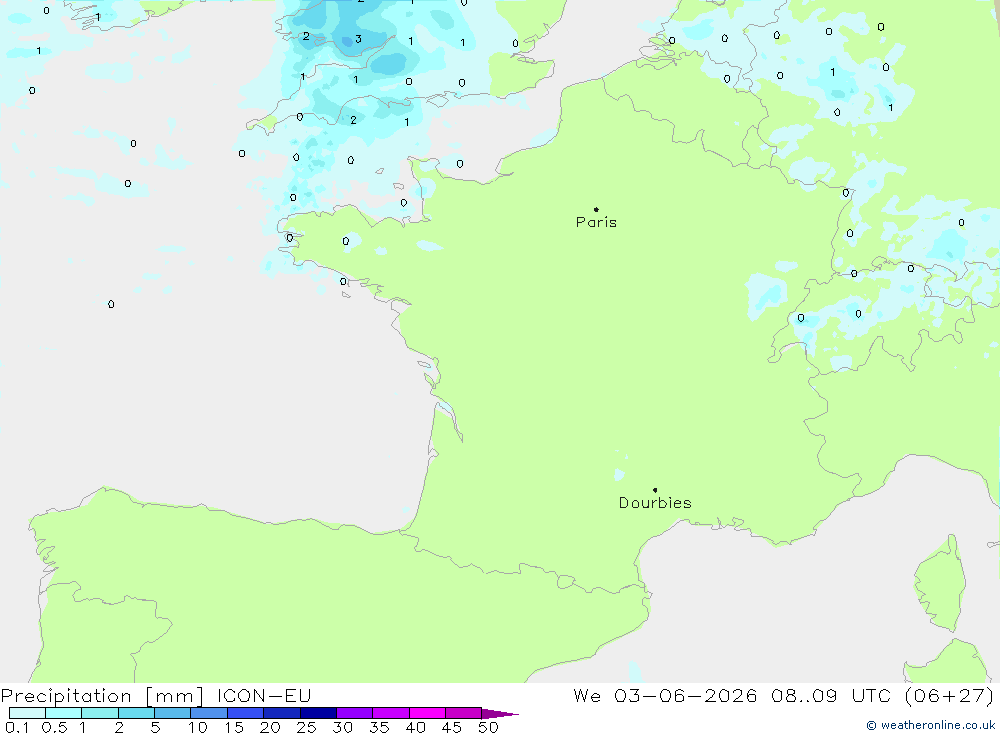This screenshot has height=733, width=1000.
Task: Open the weatheronline.co.uk copyright link
Action: [x=930, y=725]
